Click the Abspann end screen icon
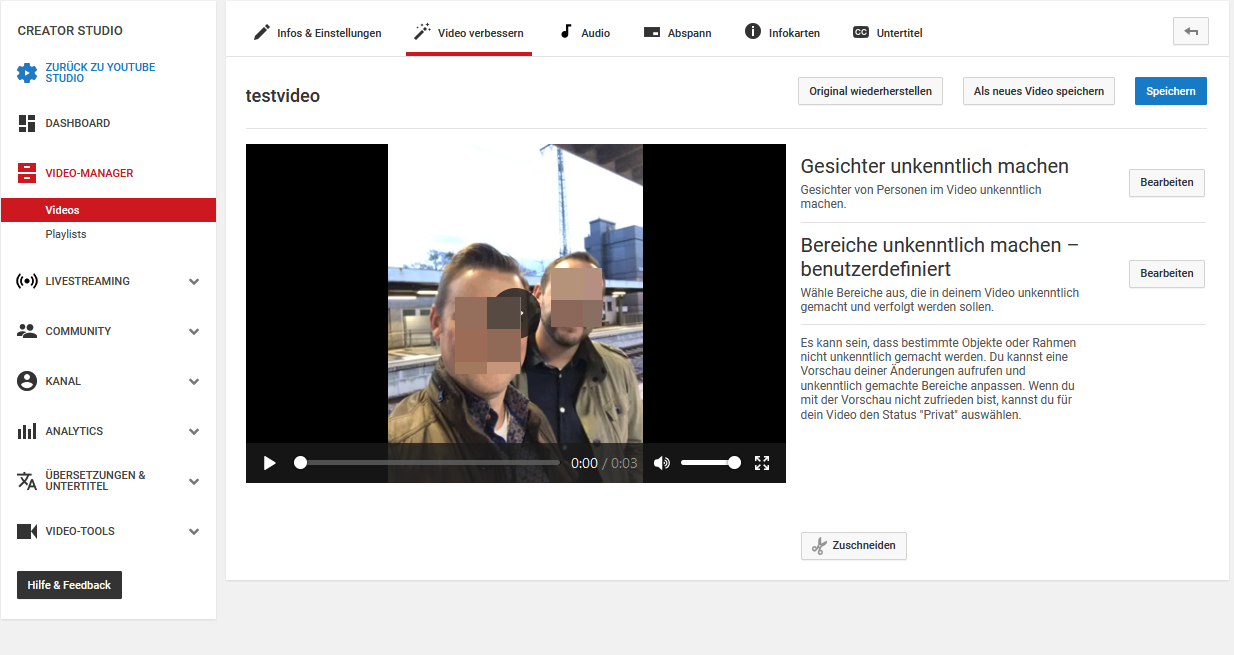This screenshot has width=1234, height=655. pyautogui.click(x=652, y=33)
